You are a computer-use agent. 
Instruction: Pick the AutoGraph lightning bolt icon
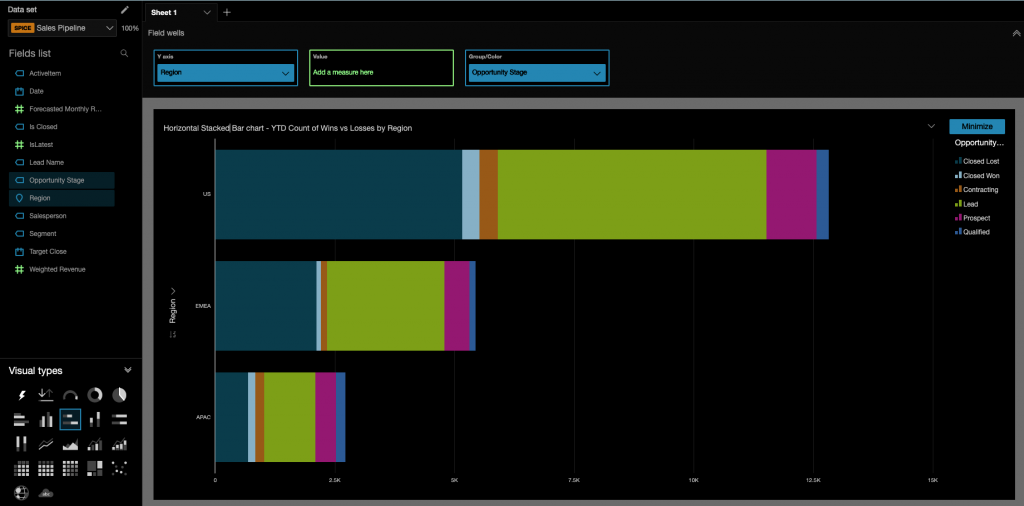pos(21,395)
